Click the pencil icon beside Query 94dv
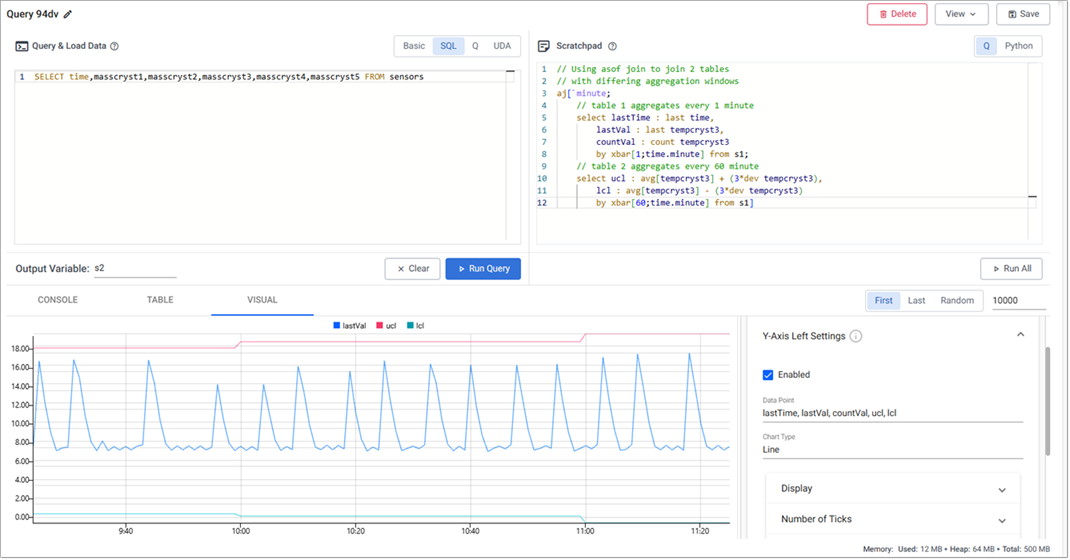 click(x=68, y=14)
